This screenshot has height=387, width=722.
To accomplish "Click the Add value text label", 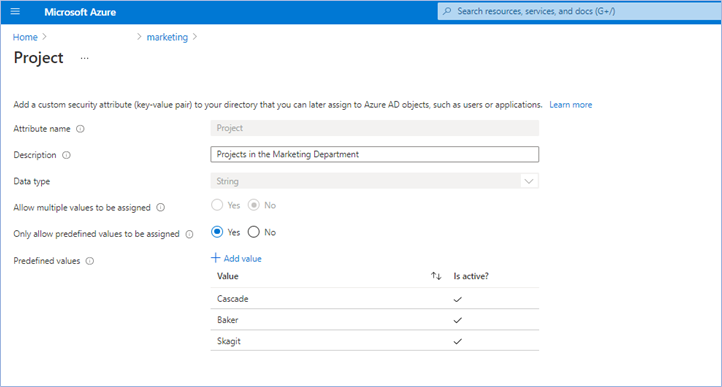I will click(x=243, y=259).
